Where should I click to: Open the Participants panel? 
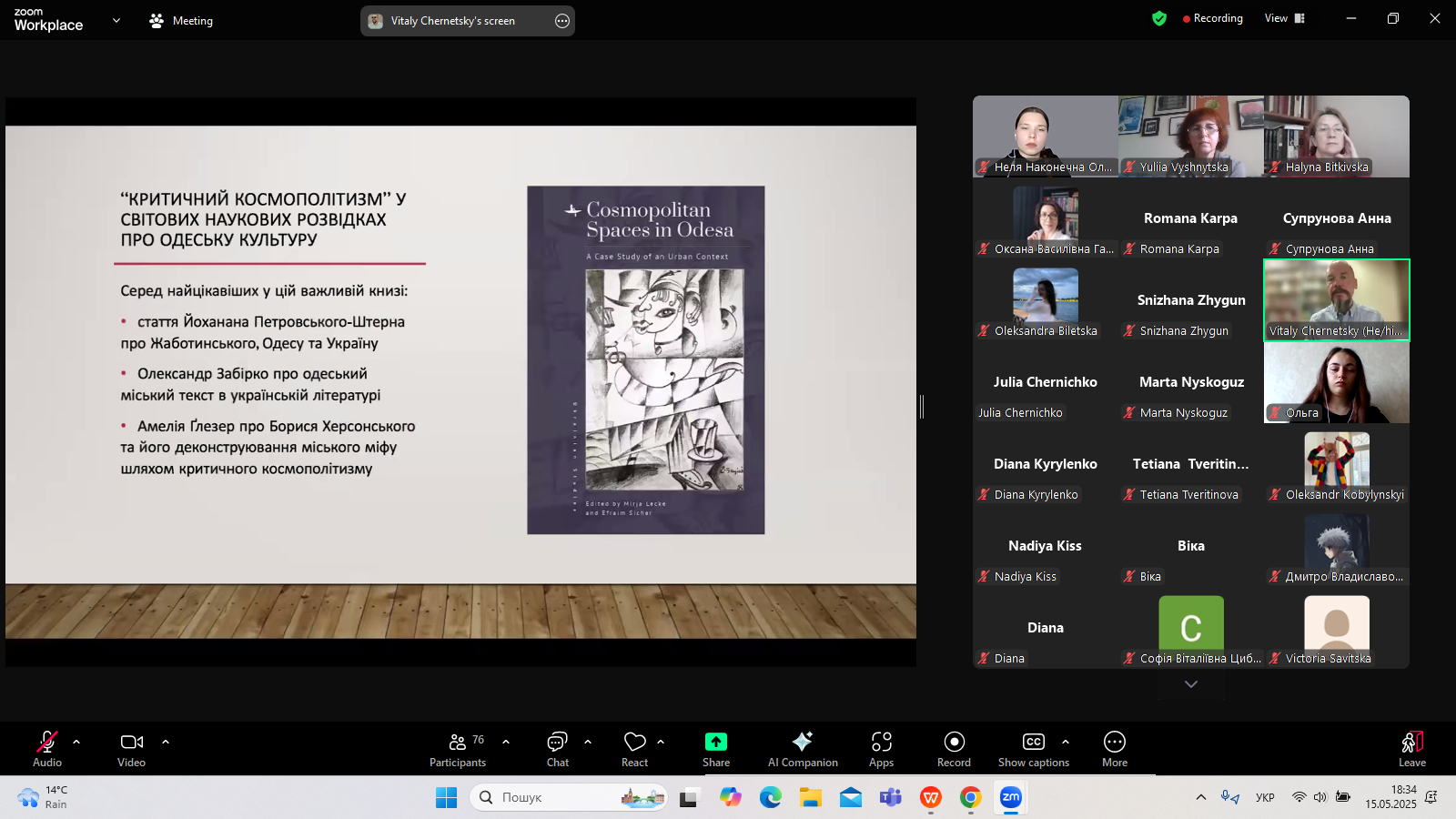[x=458, y=749]
